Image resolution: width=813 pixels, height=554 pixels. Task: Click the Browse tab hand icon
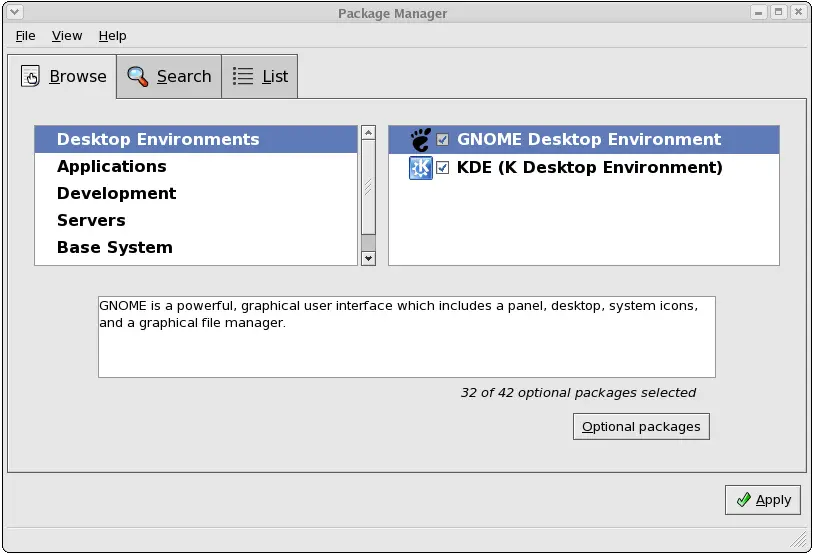(x=31, y=77)
